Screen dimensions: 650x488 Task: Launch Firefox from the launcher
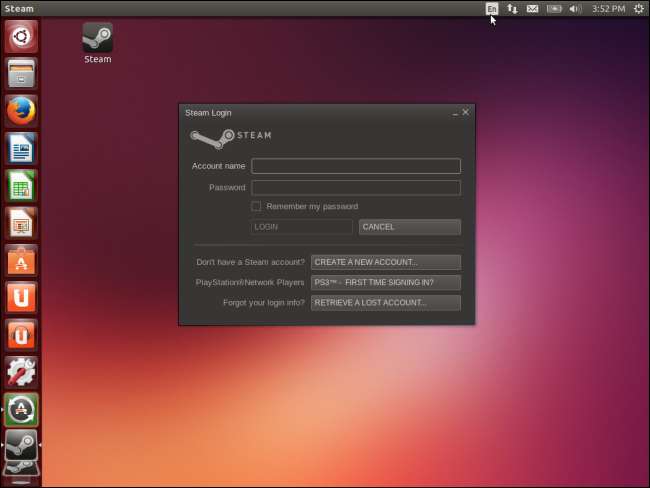point(21,112)
